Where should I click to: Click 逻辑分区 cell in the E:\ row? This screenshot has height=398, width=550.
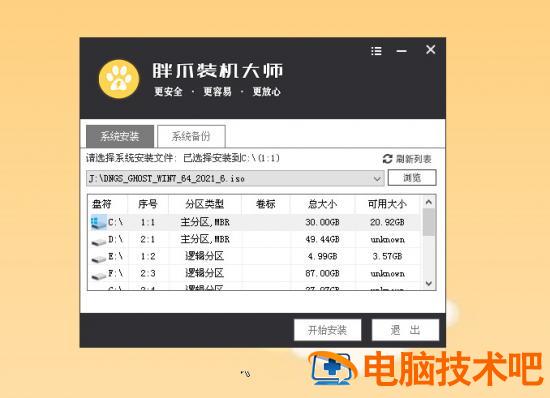tap(204, 256)
